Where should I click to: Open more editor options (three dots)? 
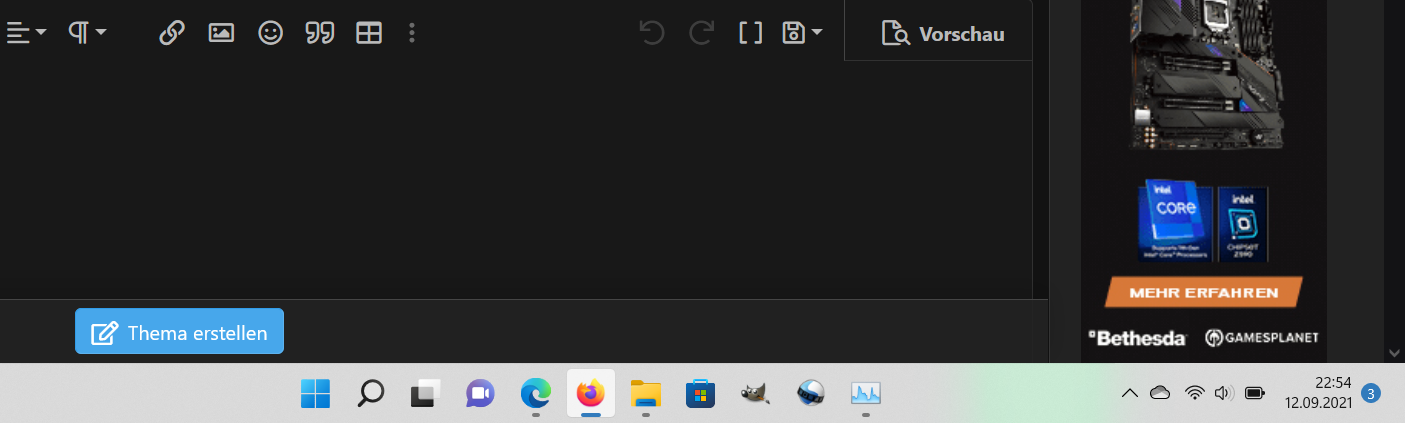click(412, 33)
